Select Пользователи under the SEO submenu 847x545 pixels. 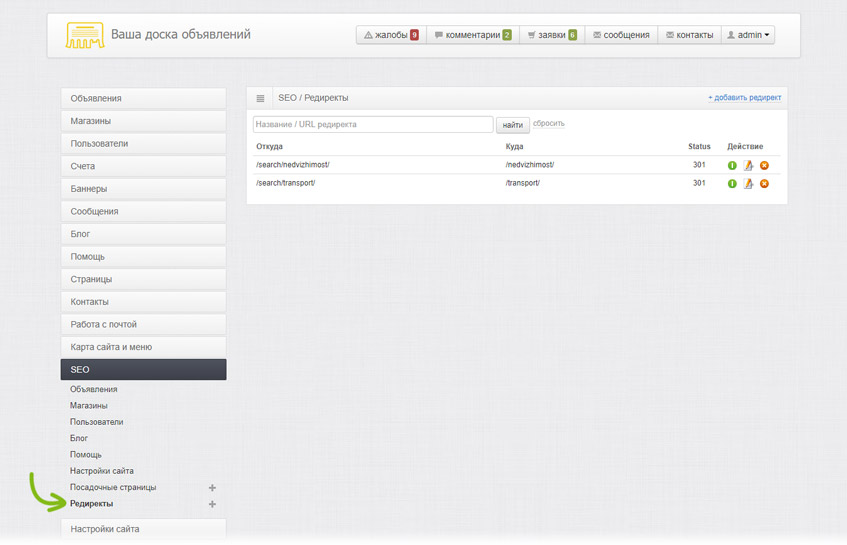tap(97, 422)
